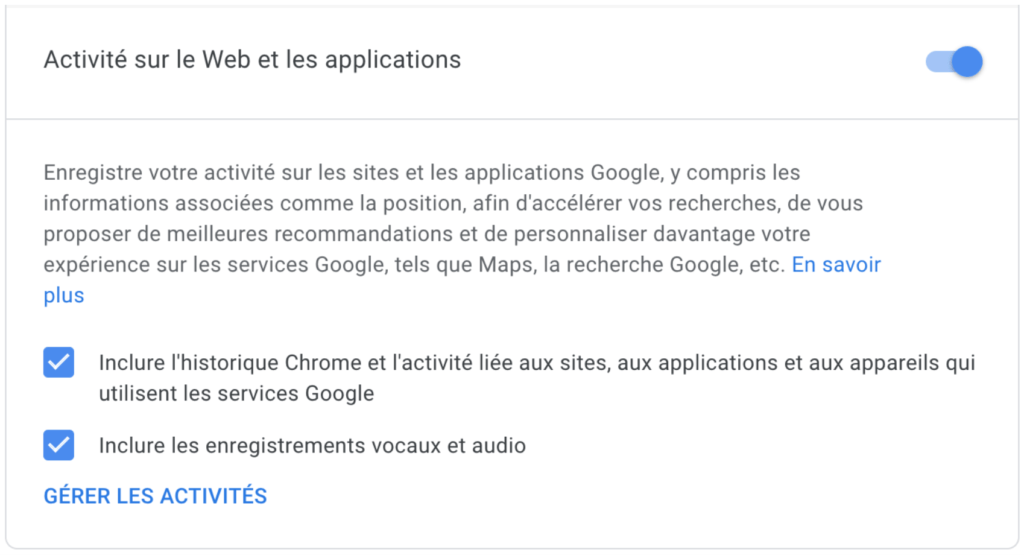The height and width of the screenshot is (555, 1024).
Task: Click empty header area left of the toggle
Action: click(x=700, y=62)
